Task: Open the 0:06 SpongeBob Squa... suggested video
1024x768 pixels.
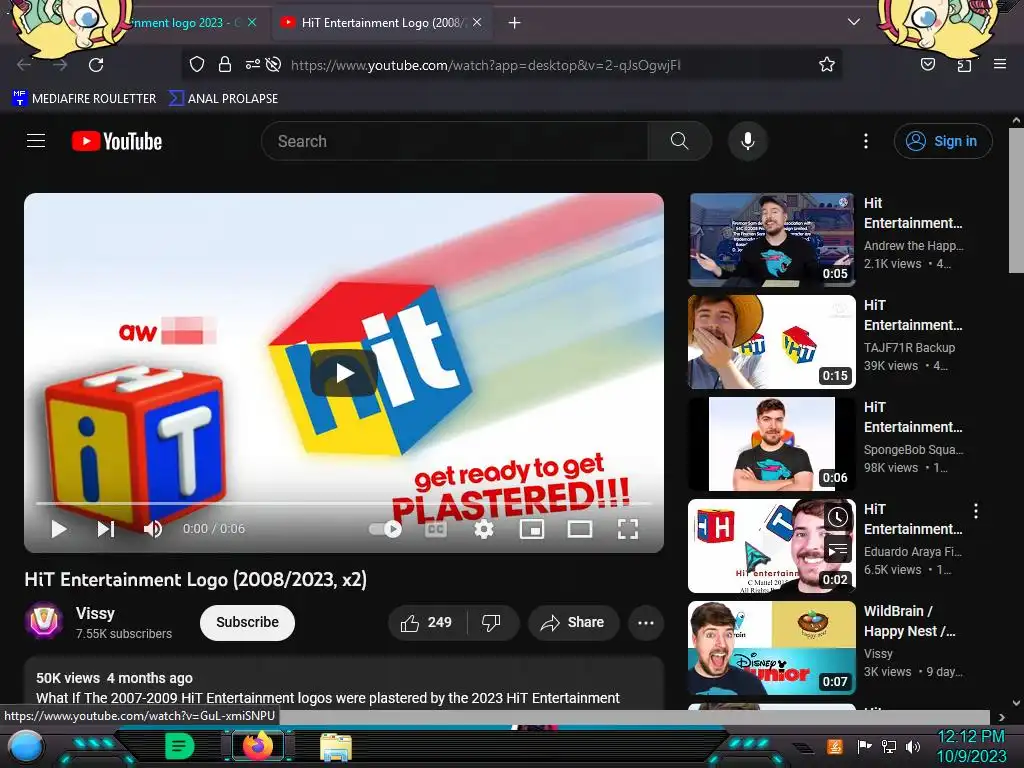Action: click(772, 443)
